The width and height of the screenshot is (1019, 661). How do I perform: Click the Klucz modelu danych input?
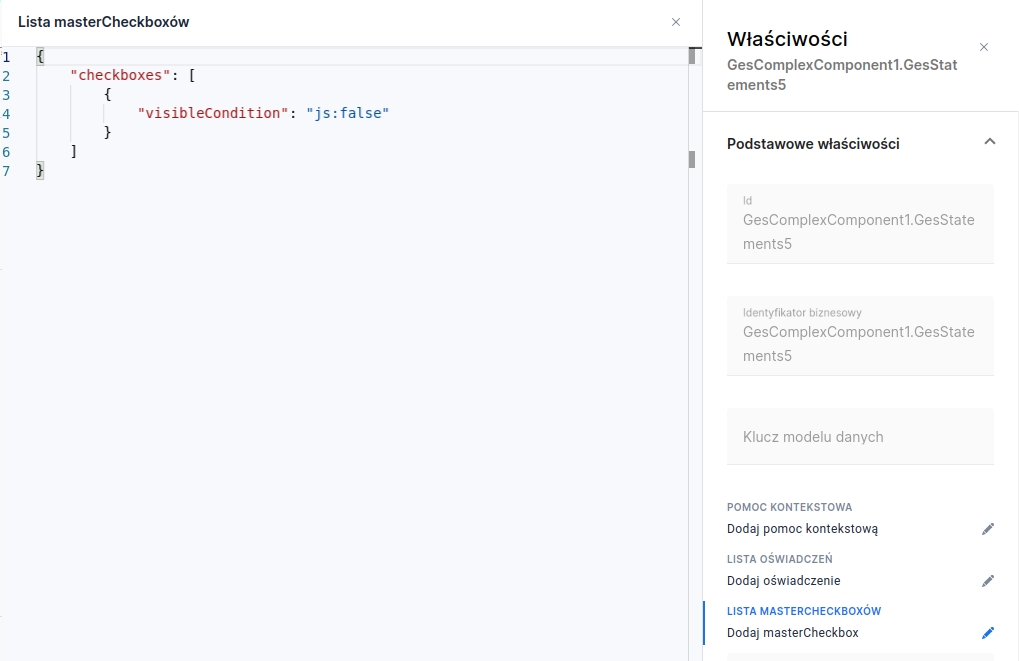click(x=860, y=437)
